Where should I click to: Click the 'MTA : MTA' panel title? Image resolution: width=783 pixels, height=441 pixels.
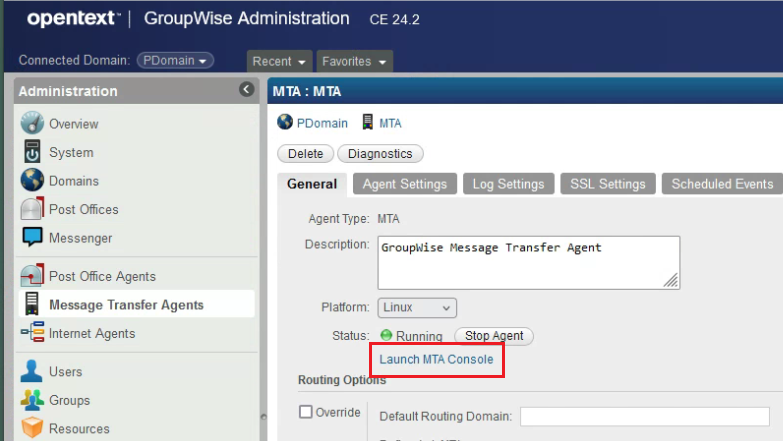307,91
